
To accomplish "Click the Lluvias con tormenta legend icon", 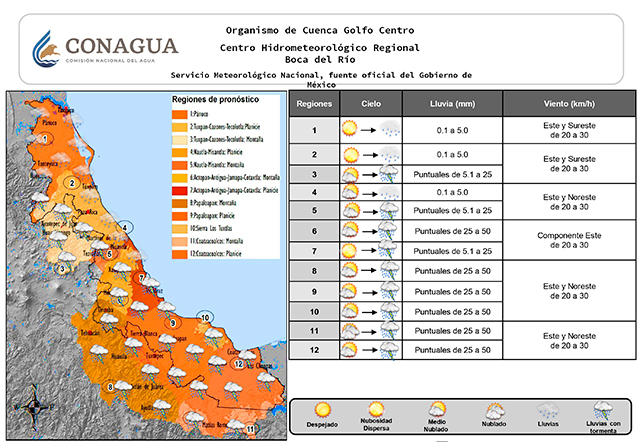I will coord(602,409).
